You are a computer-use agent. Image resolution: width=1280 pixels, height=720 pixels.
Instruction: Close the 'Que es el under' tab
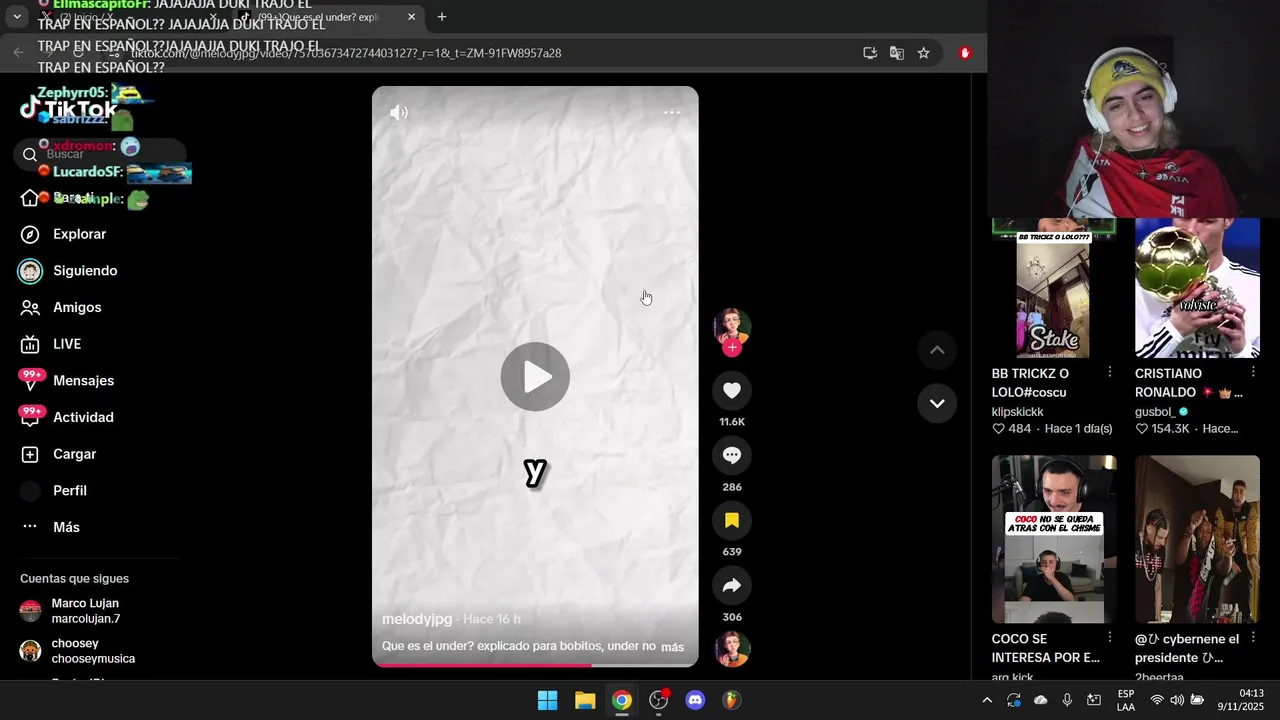pos(411,17)
